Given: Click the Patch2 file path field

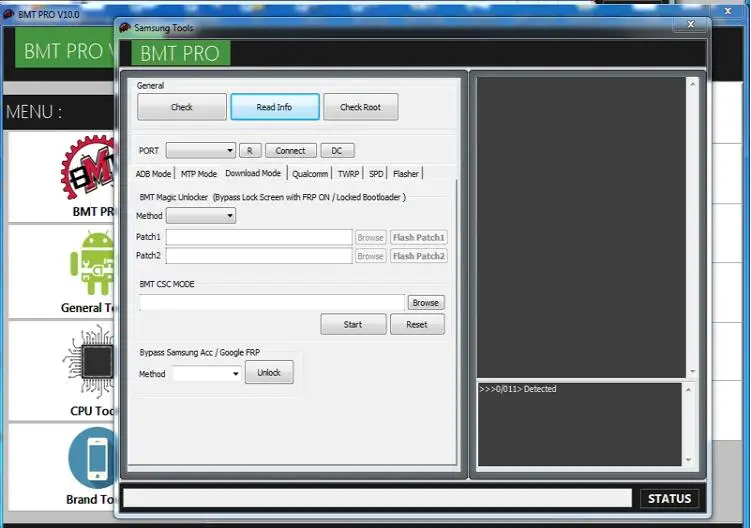Looking at the screenshot, I should (259, 256).
